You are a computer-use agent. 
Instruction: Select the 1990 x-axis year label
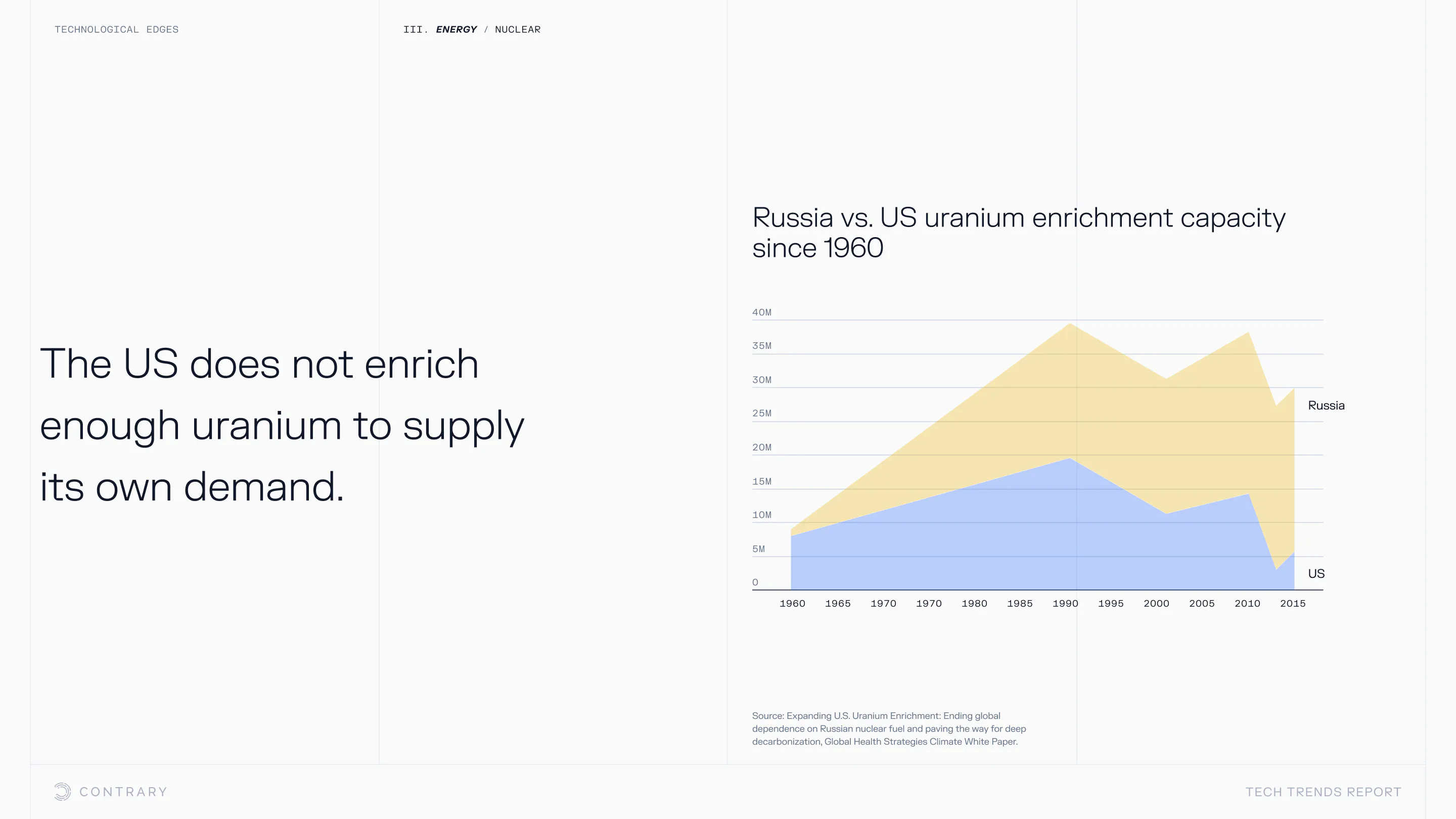pyautogui.click(x=1065, y=604)
